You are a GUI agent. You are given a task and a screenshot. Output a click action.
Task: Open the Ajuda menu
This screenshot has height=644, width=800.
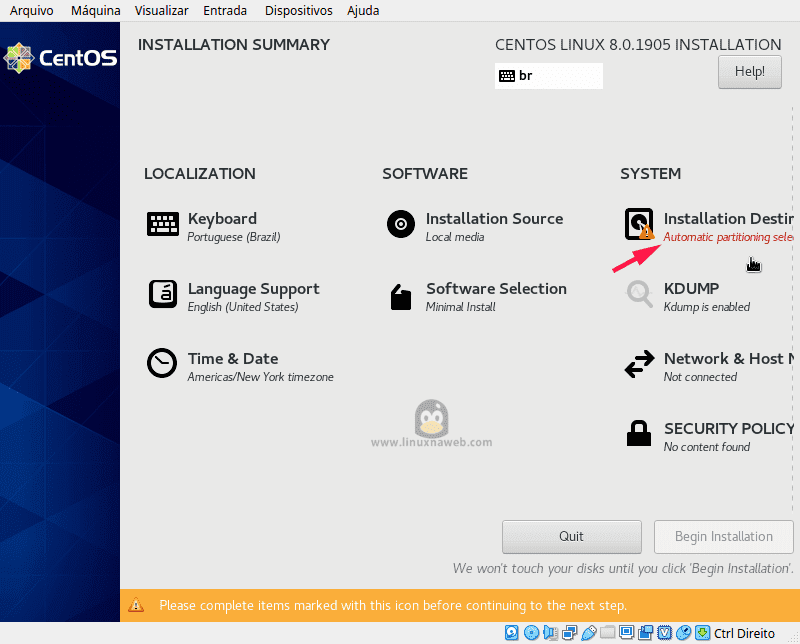tap(363, 11)
